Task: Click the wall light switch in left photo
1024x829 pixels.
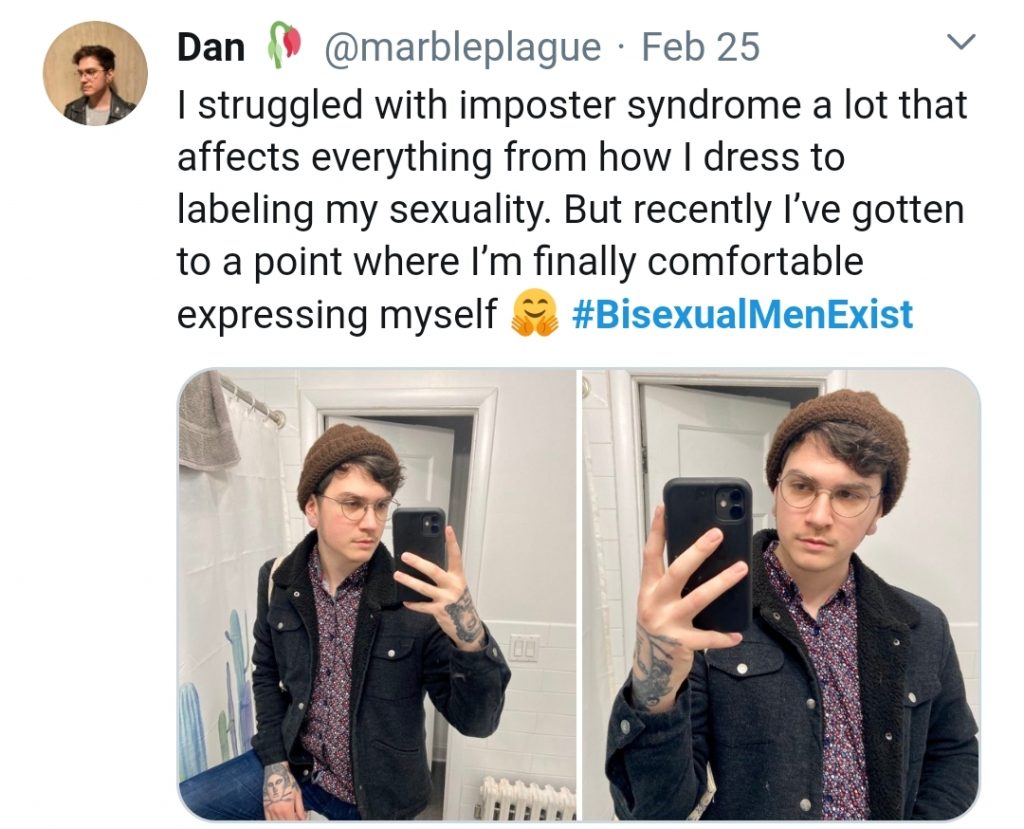Action: click(524, 649)
